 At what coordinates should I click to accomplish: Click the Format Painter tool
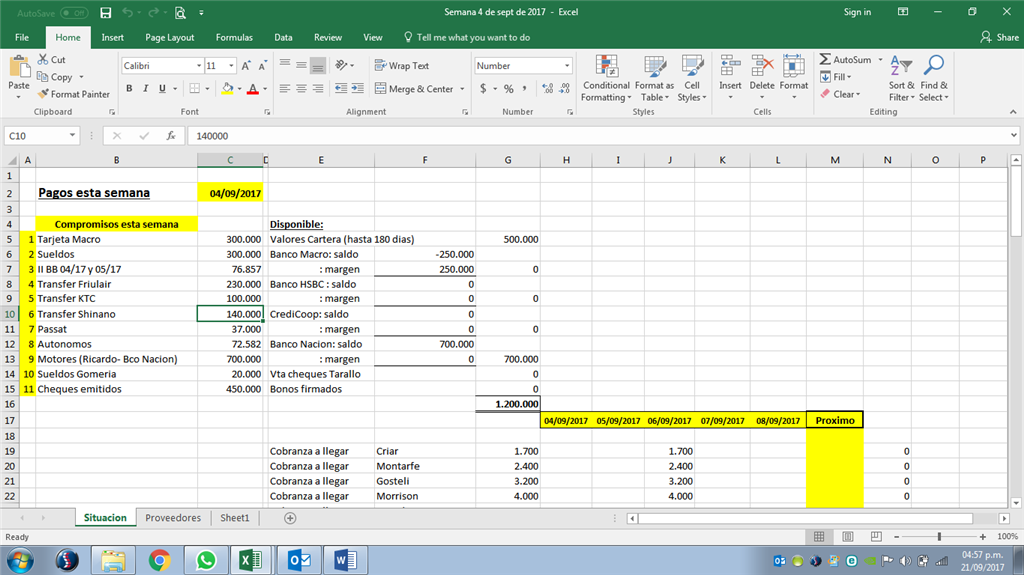(74, 94)
